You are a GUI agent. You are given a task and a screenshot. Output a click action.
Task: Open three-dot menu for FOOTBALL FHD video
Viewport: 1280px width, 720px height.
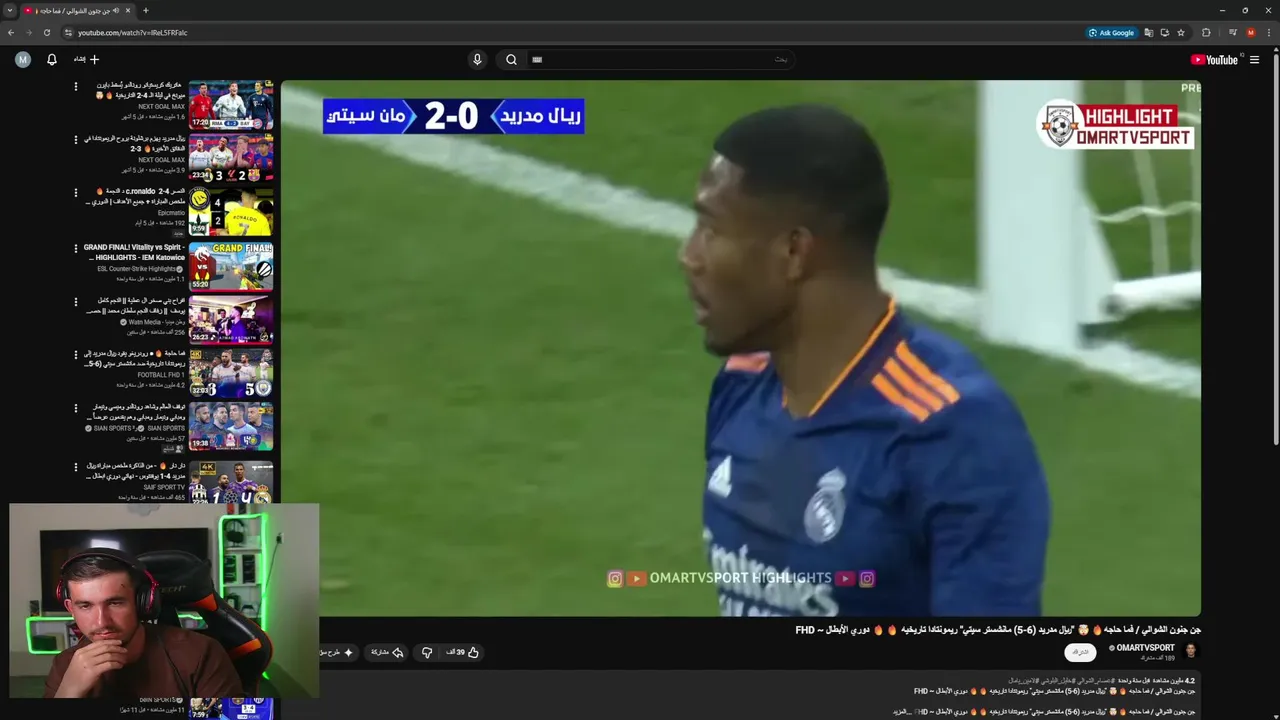click(75, 354)
